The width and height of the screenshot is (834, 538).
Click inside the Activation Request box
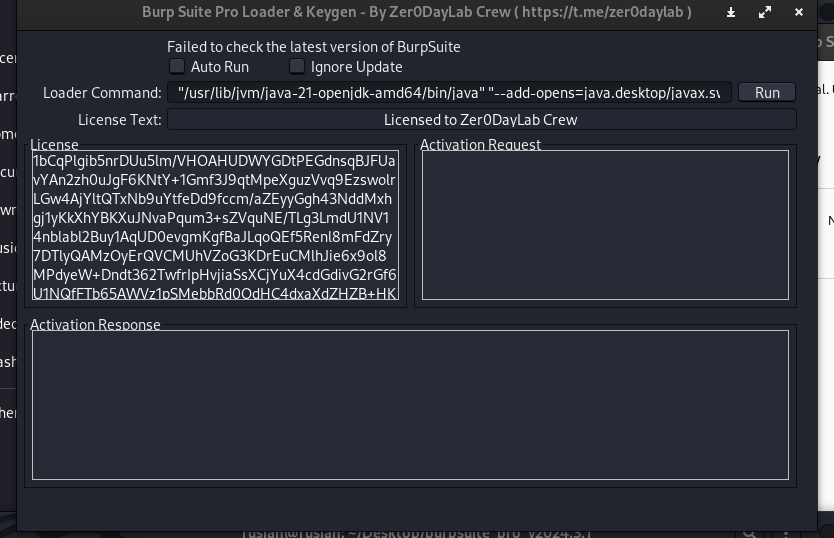605,225
